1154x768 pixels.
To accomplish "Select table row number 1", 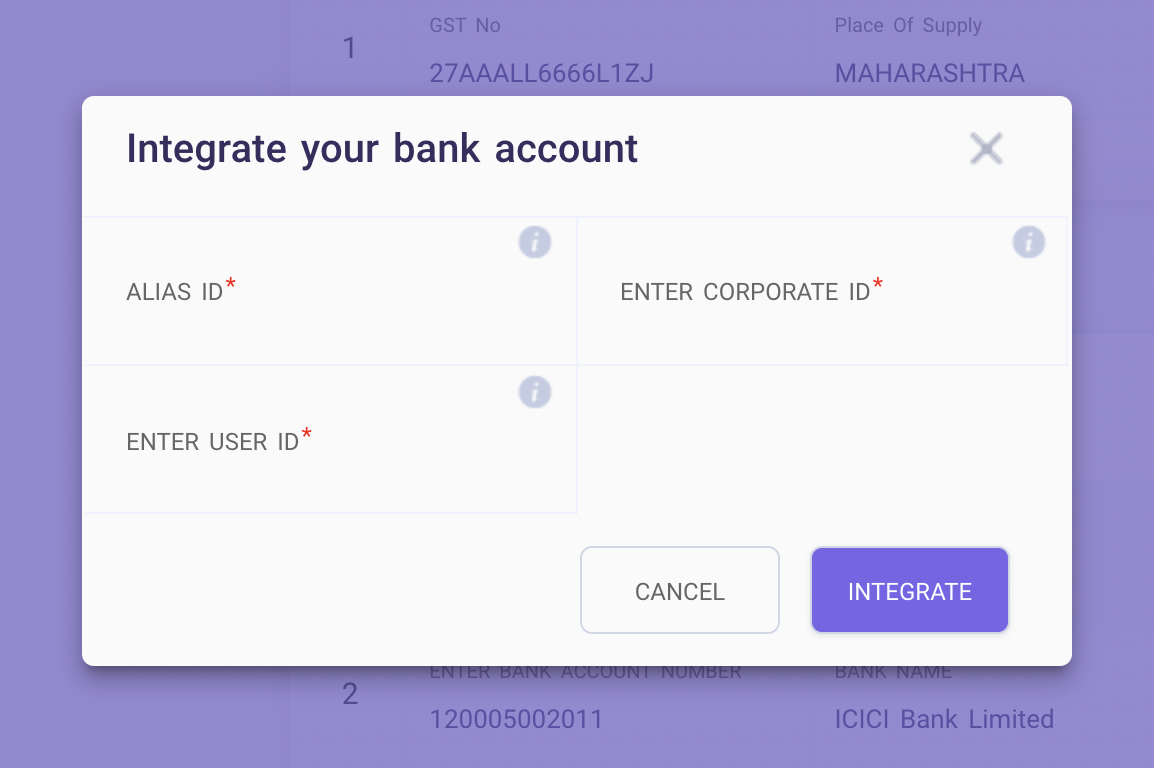I will (x=349, y=48).
